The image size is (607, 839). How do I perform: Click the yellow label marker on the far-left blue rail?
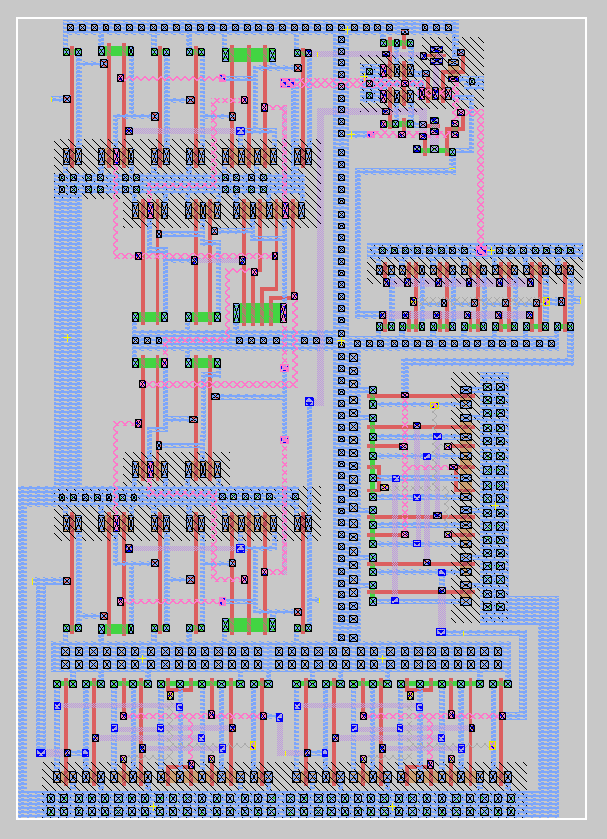pyautogui.click(x=32, y=581)
